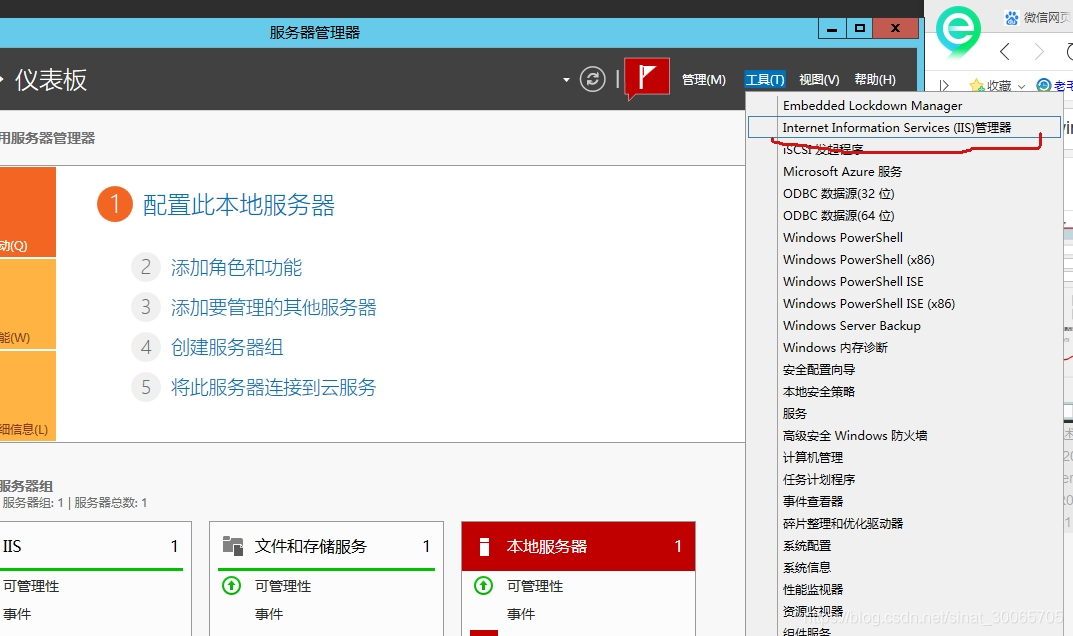Open the 本地服务器 tile header
This screenshot has height=636, width=1073.
tap(578, 546)
